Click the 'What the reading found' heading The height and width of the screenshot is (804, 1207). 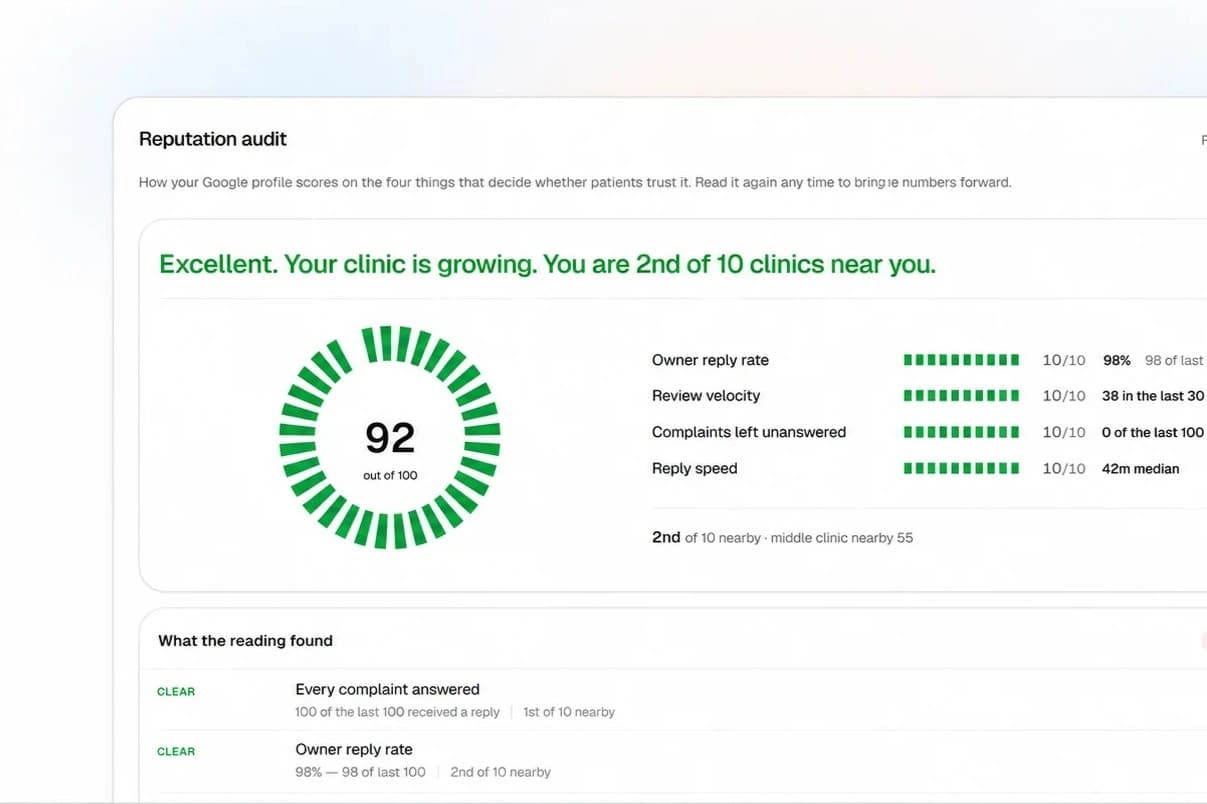point(245,641)
